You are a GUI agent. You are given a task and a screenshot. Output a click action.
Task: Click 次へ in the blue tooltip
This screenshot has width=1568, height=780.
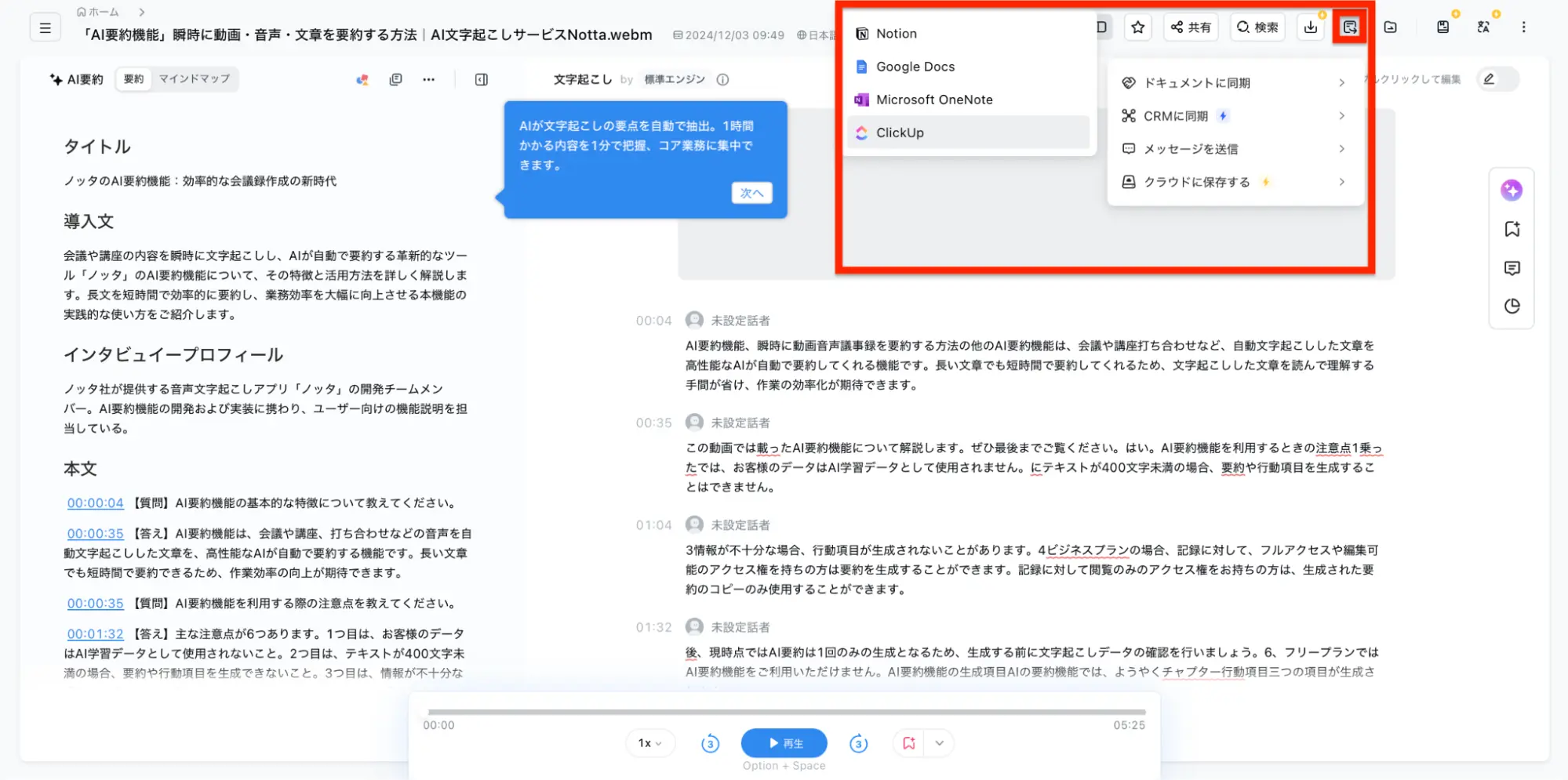tap(751, 193)
